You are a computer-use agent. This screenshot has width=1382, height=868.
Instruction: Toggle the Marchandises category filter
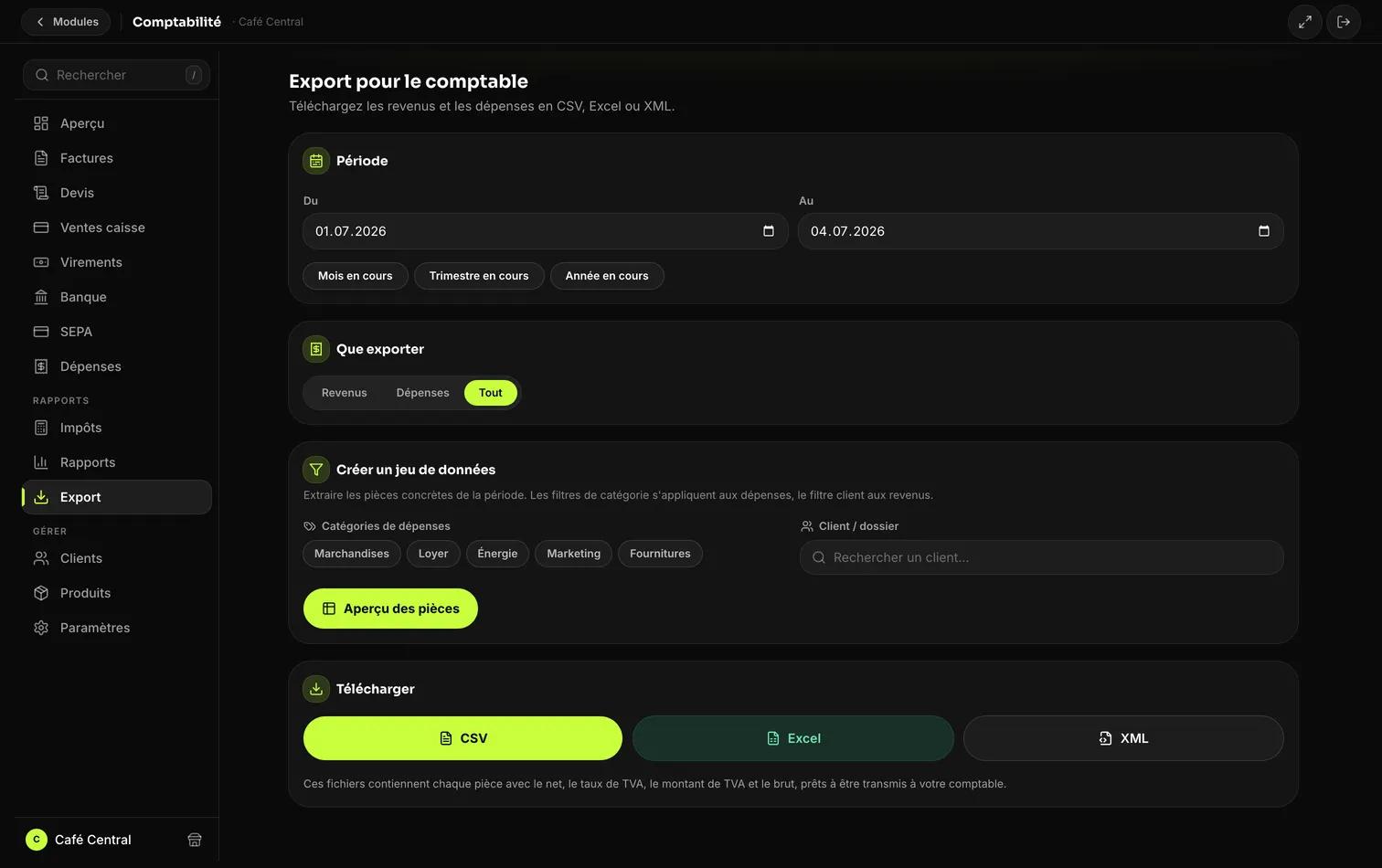click(352, 554)
